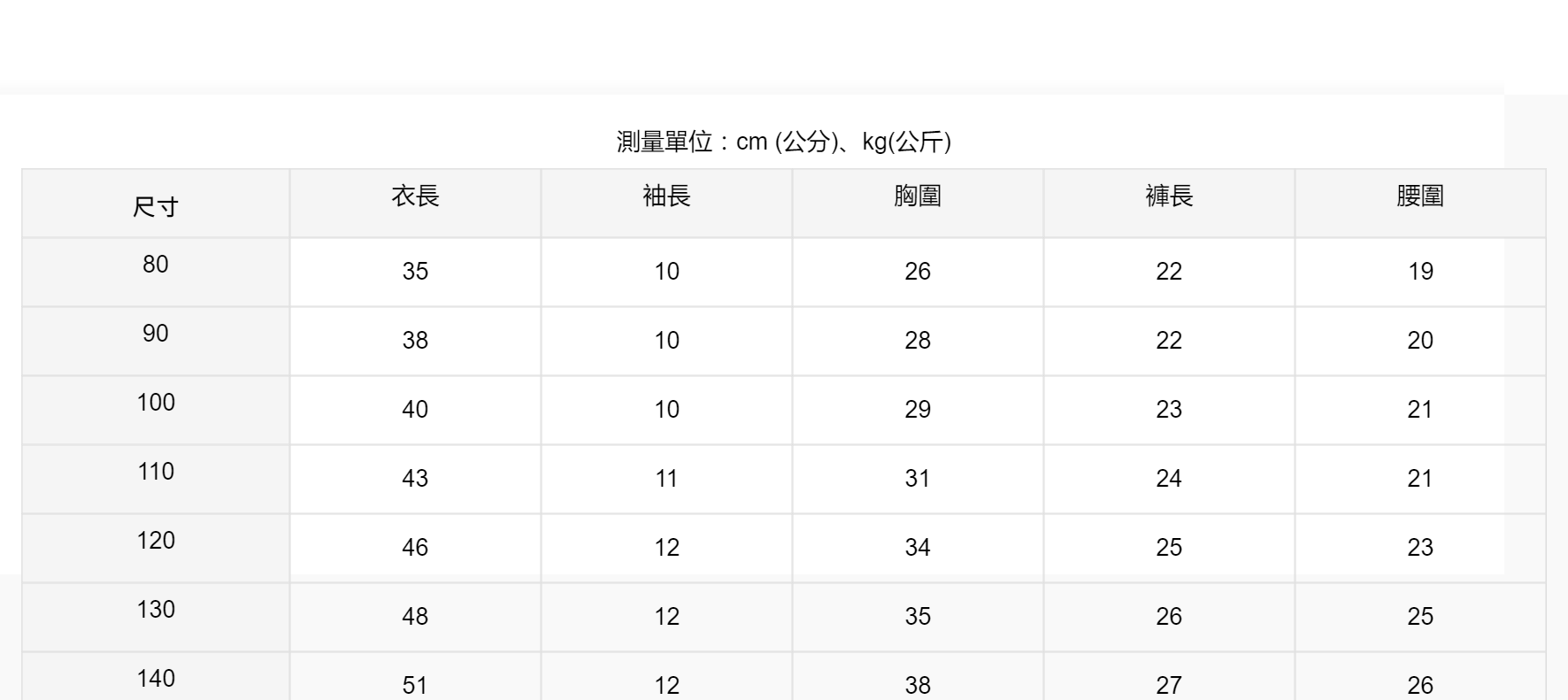Screen dimensions: 1568x700
Task: Select the size 120 row label
Action: pos(156,540)
